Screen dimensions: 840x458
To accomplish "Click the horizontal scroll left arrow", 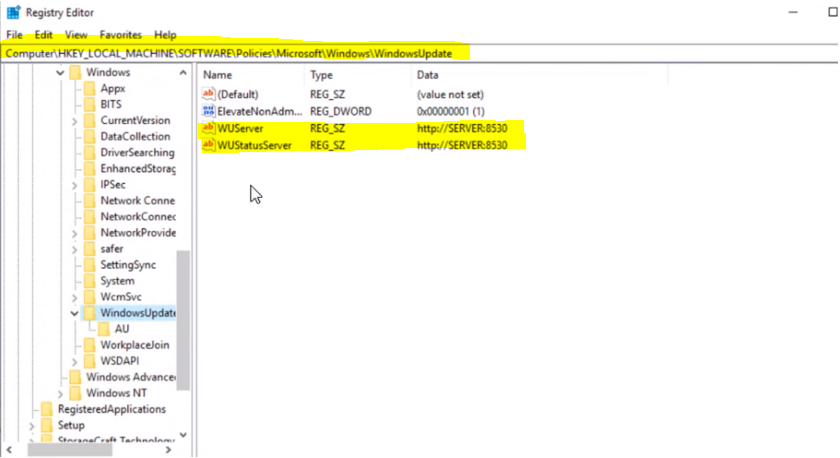I will pyautogui.click(x=9, y=450).
